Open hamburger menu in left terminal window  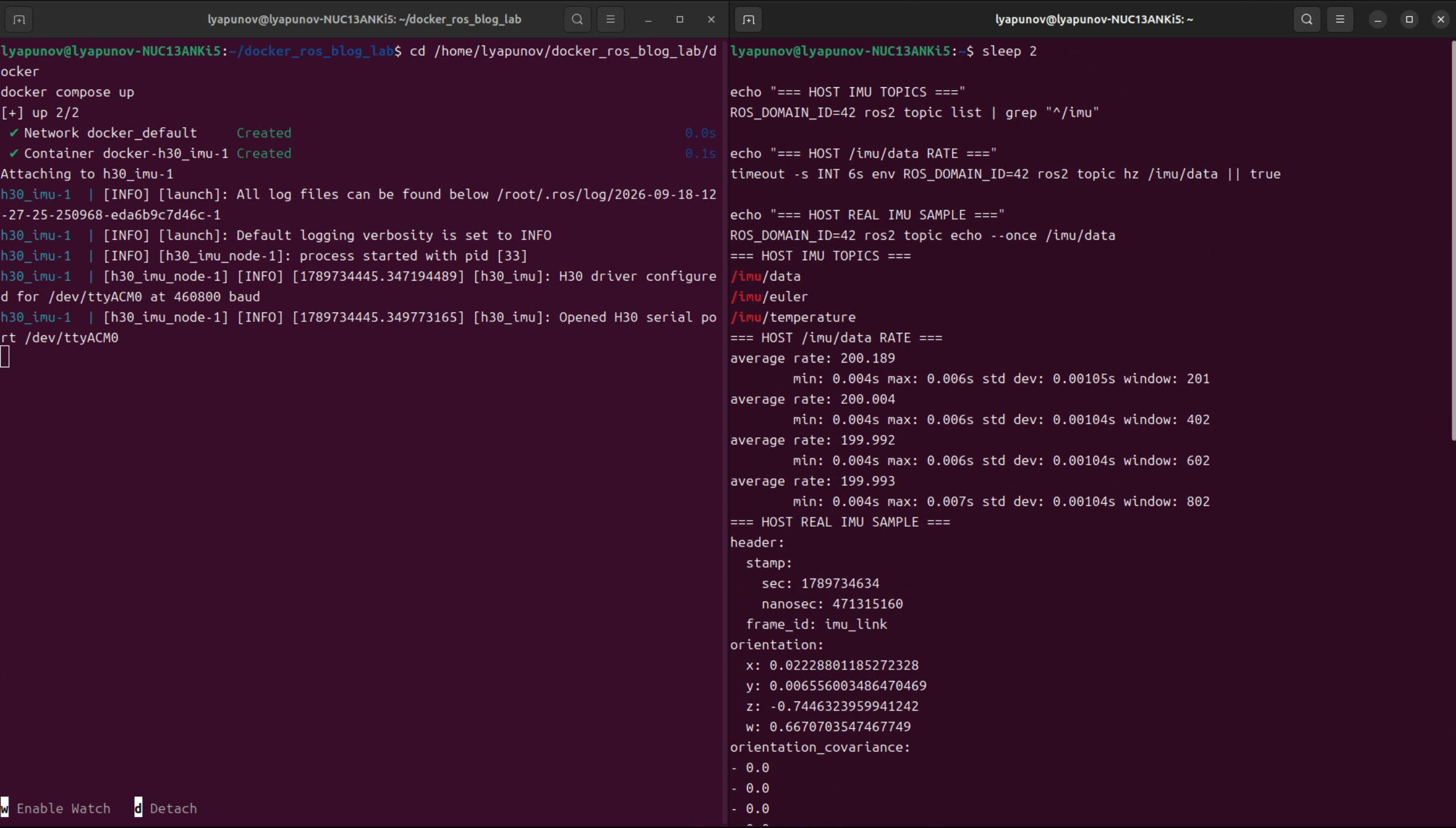(610, 19)
